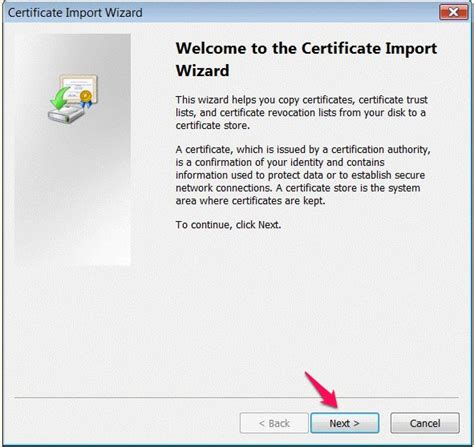The height and width of the screenshot is (447, 474).
Task: Click the disabled Back button
Action: [274, 423]
